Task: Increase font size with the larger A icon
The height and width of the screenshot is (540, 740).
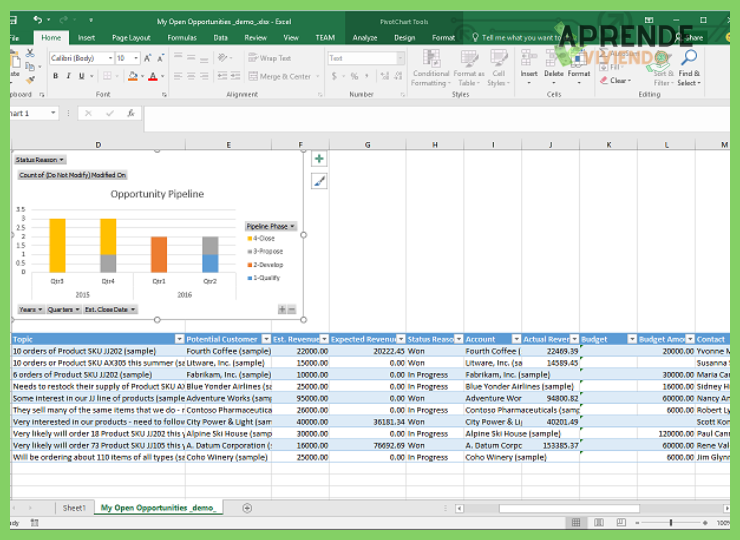Action: [x=148, y=58]
